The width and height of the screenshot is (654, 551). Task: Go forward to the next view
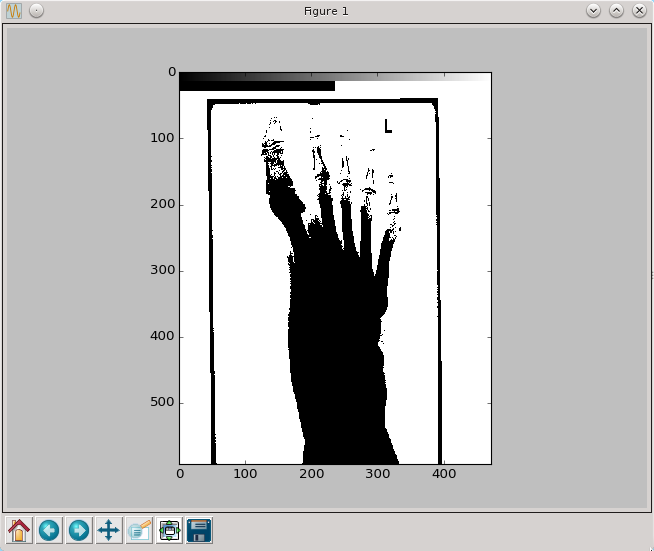pyautogui.click(x=79, y=530)
